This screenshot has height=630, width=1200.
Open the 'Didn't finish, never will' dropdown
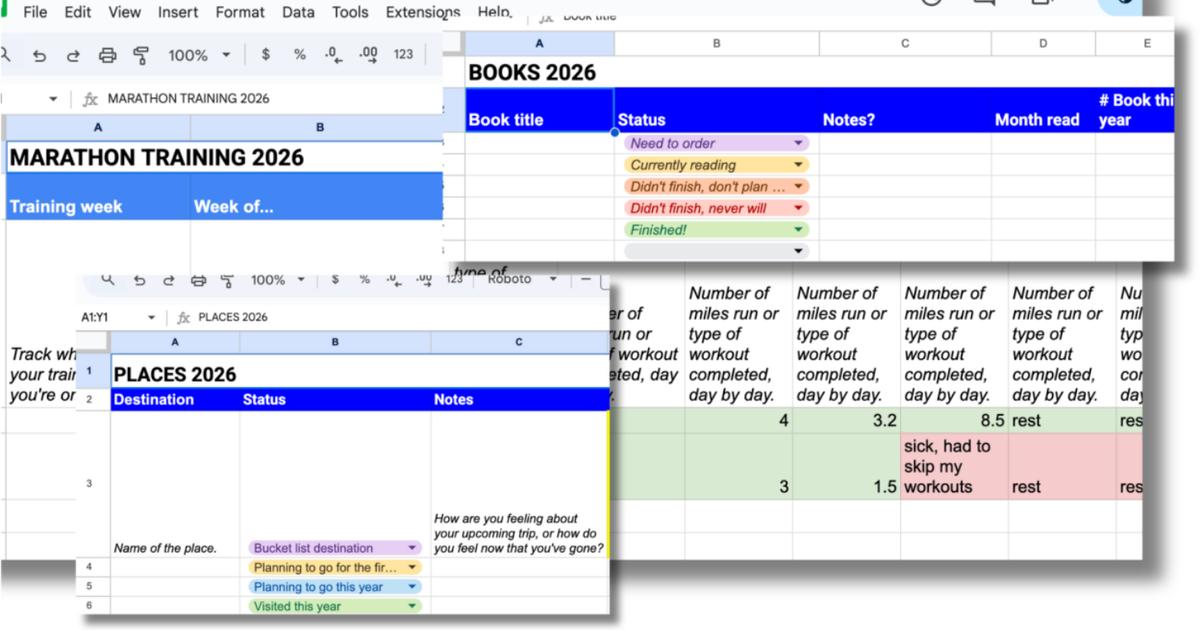798,208
